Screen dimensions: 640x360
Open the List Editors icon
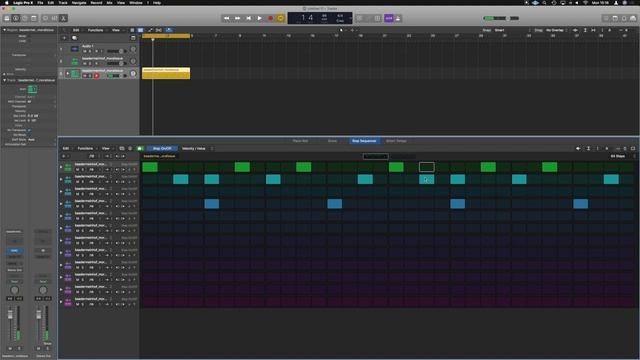pos(606,18)
